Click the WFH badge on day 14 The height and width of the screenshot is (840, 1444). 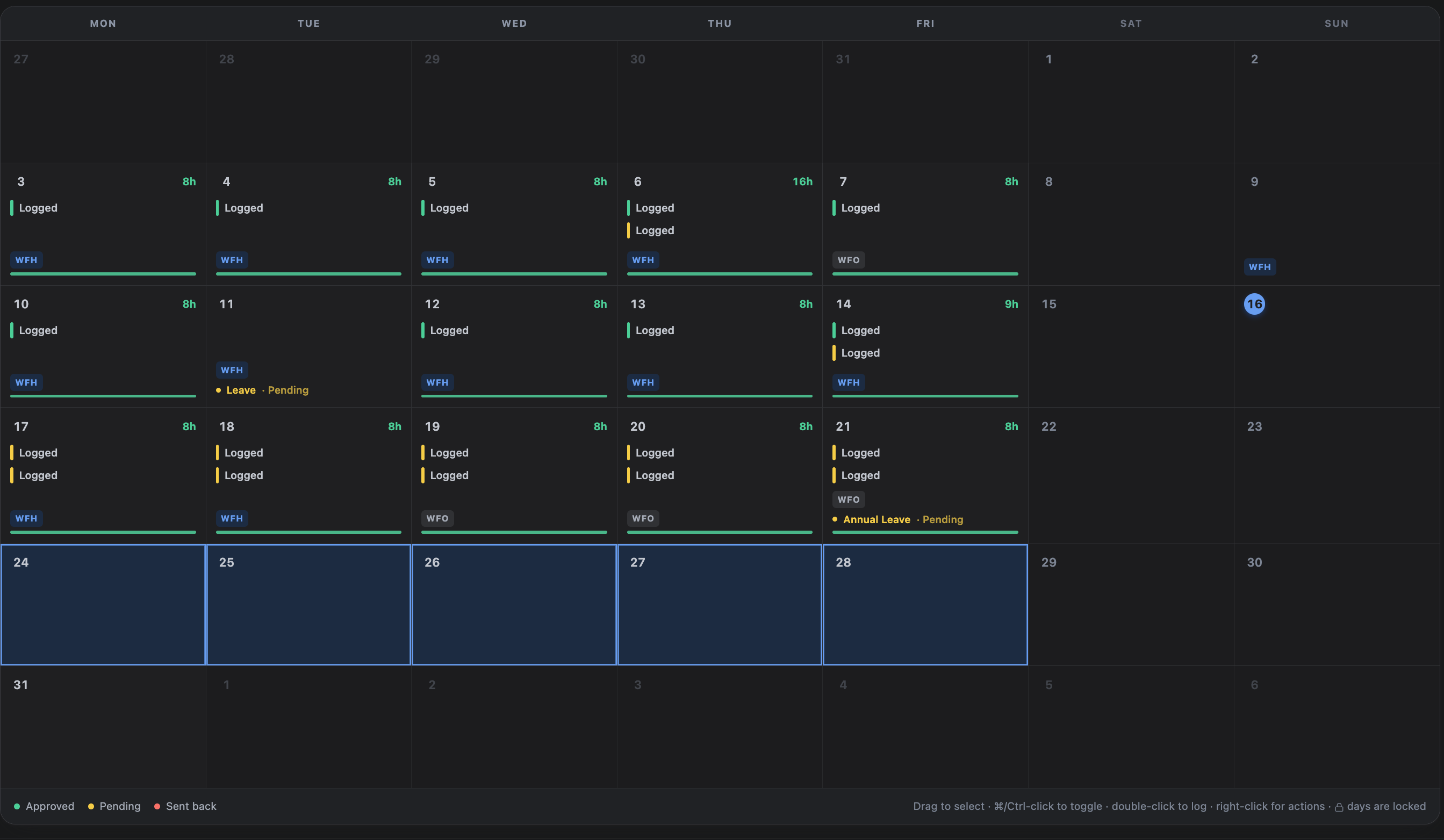pos(849,382)
